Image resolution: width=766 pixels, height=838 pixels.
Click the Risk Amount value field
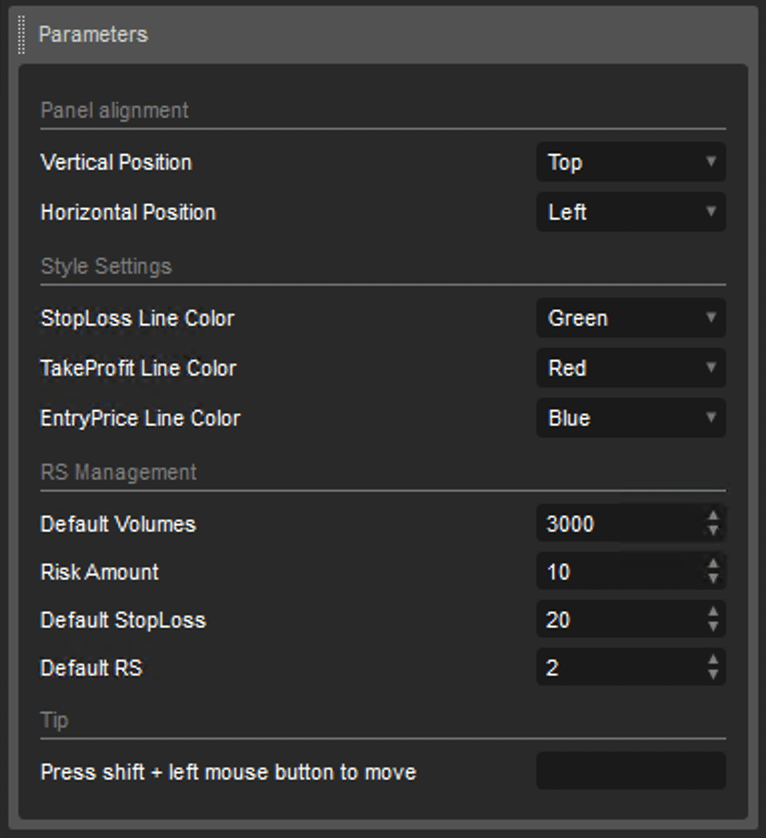click(x=620, y=571)
